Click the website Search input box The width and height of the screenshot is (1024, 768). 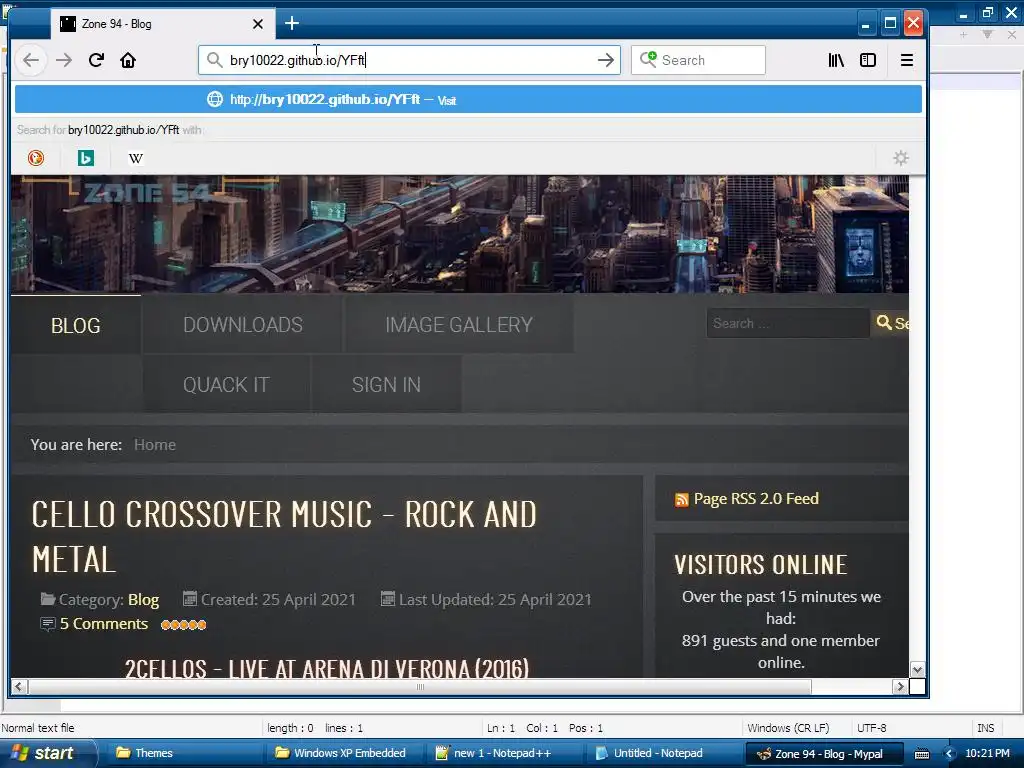[x=788, y=323]
